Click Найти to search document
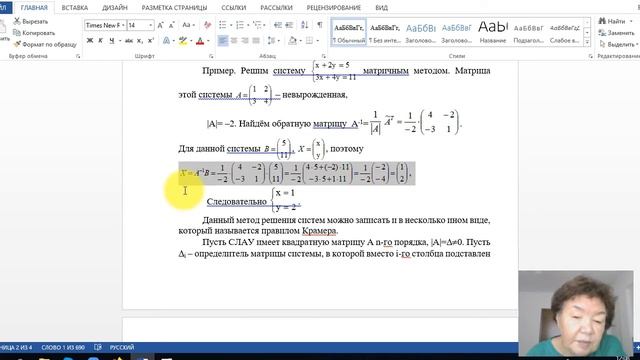The width and height of the screenshot is (640, 360). (612, 21)
